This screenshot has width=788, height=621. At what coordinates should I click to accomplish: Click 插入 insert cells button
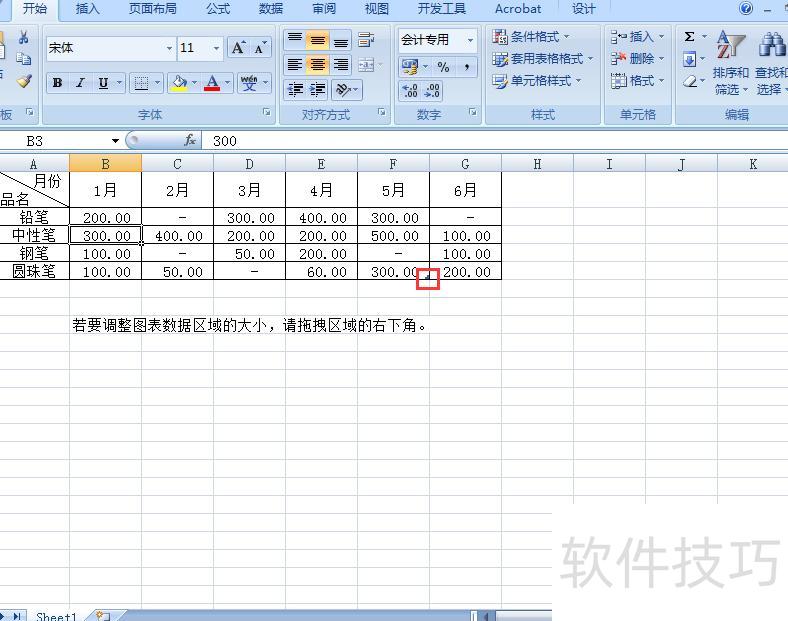click(x=638, y=37)
